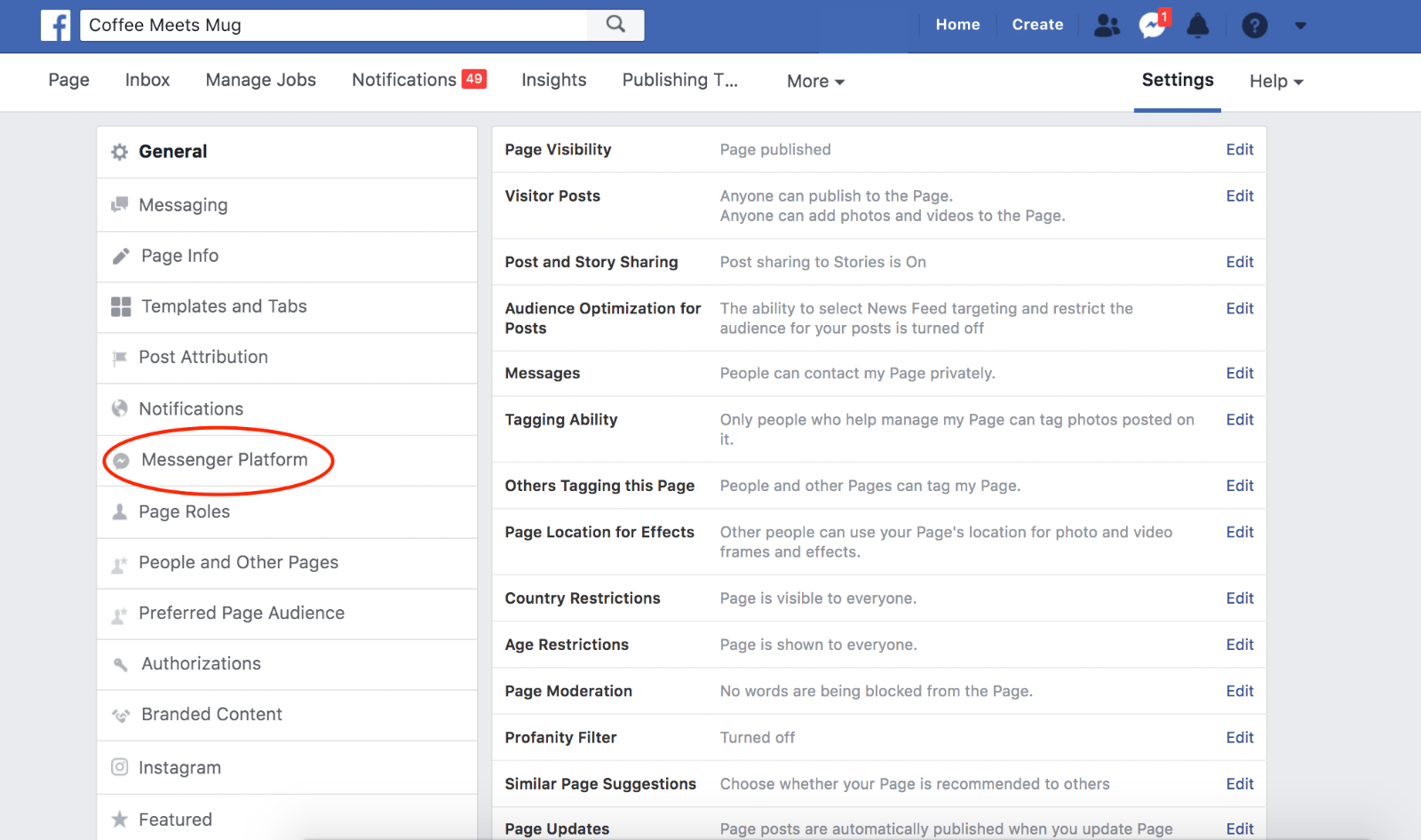Click the Post Attribution flag icon
Screen dimensions: 1421x840
(x=119, y=358)
